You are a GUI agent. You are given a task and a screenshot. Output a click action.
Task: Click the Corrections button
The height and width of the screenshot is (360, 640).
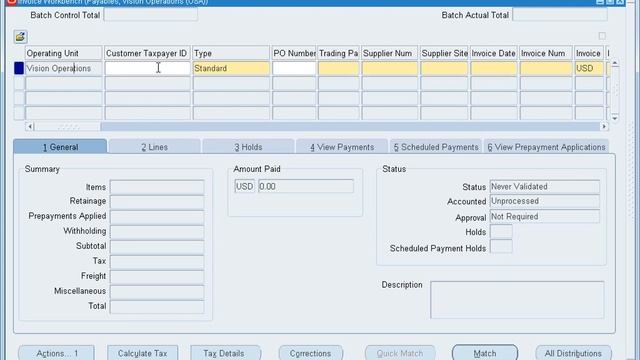click(310, 353)
